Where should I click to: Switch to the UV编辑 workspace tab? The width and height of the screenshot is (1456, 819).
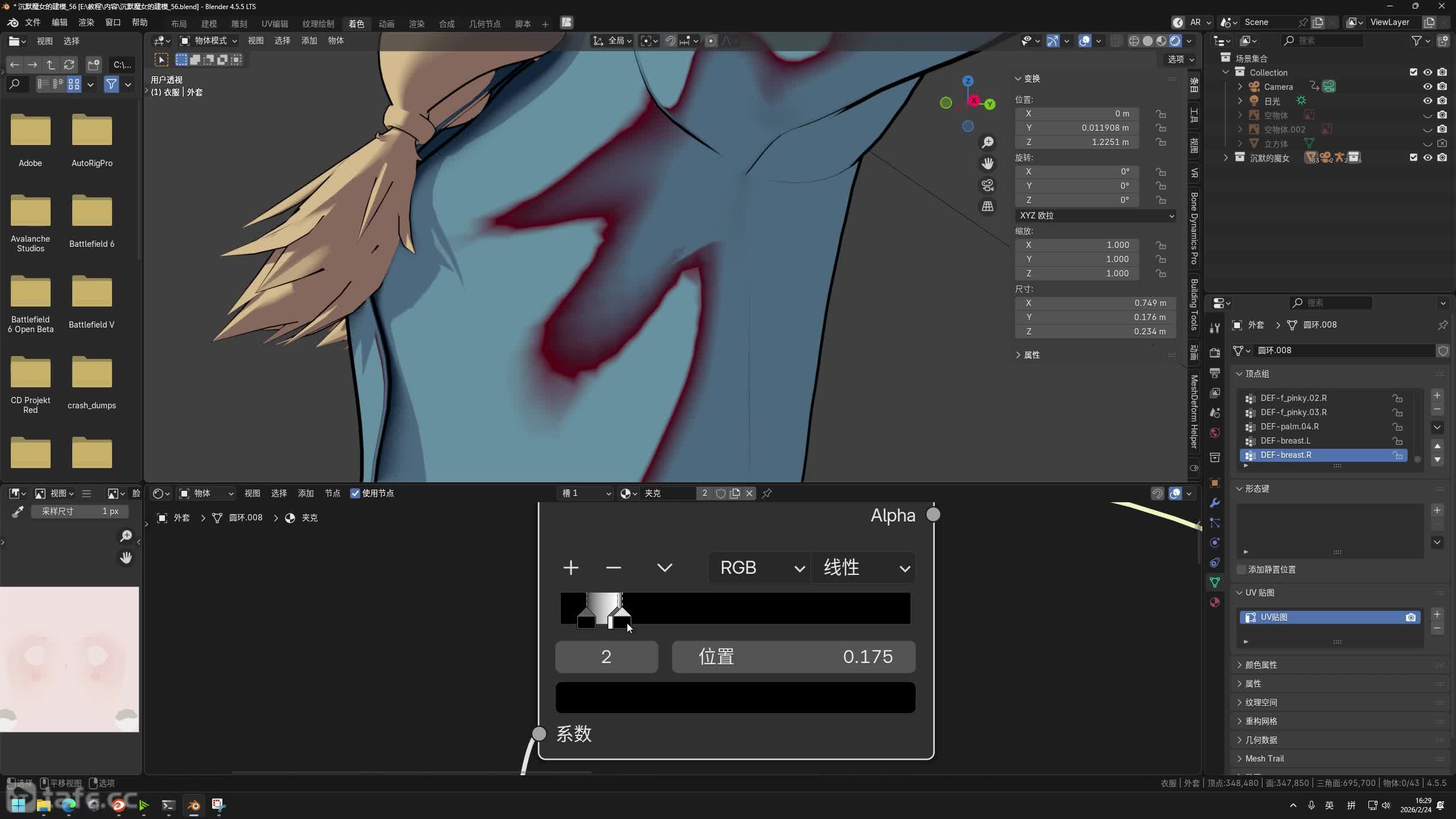(274, 23)
